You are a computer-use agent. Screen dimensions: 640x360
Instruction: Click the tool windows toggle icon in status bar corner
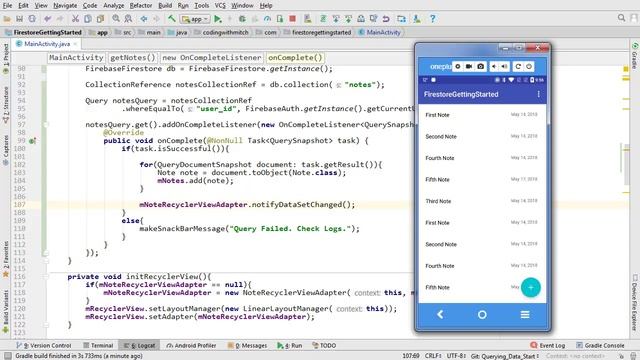[7, 356]
